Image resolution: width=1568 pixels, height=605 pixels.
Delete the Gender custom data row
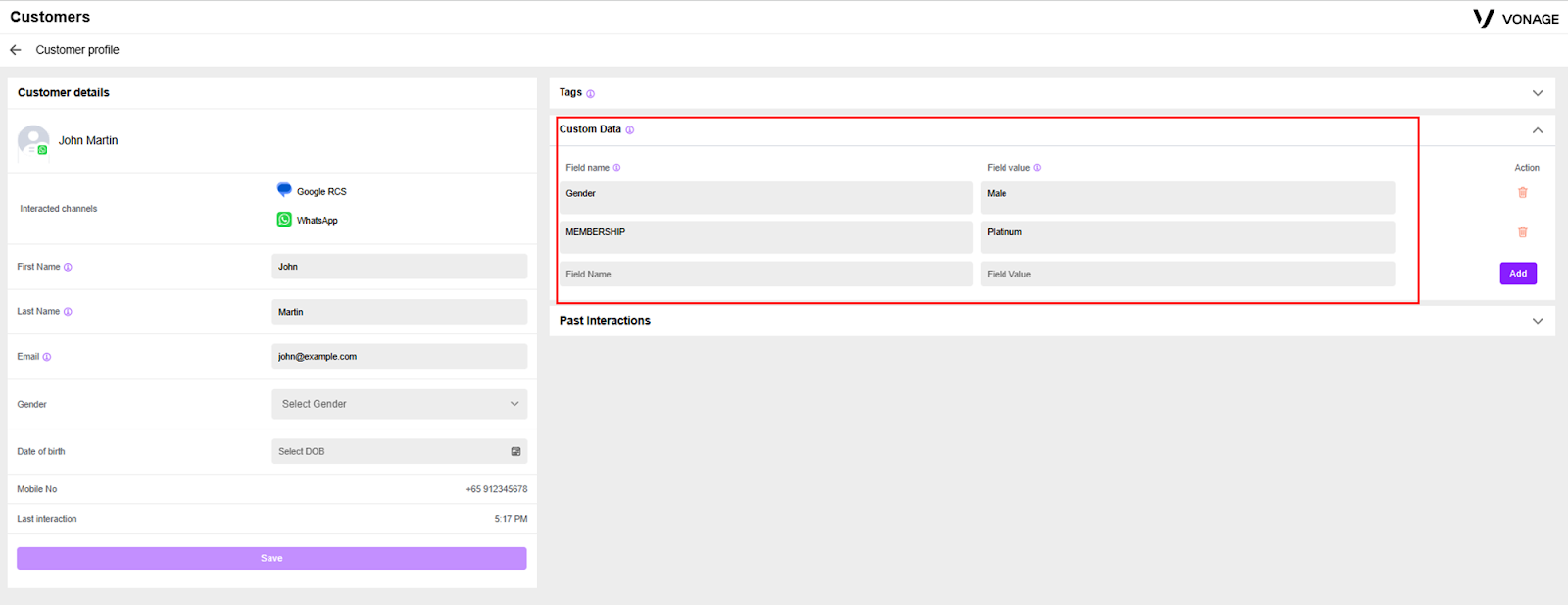click(x=1522, y=193)
